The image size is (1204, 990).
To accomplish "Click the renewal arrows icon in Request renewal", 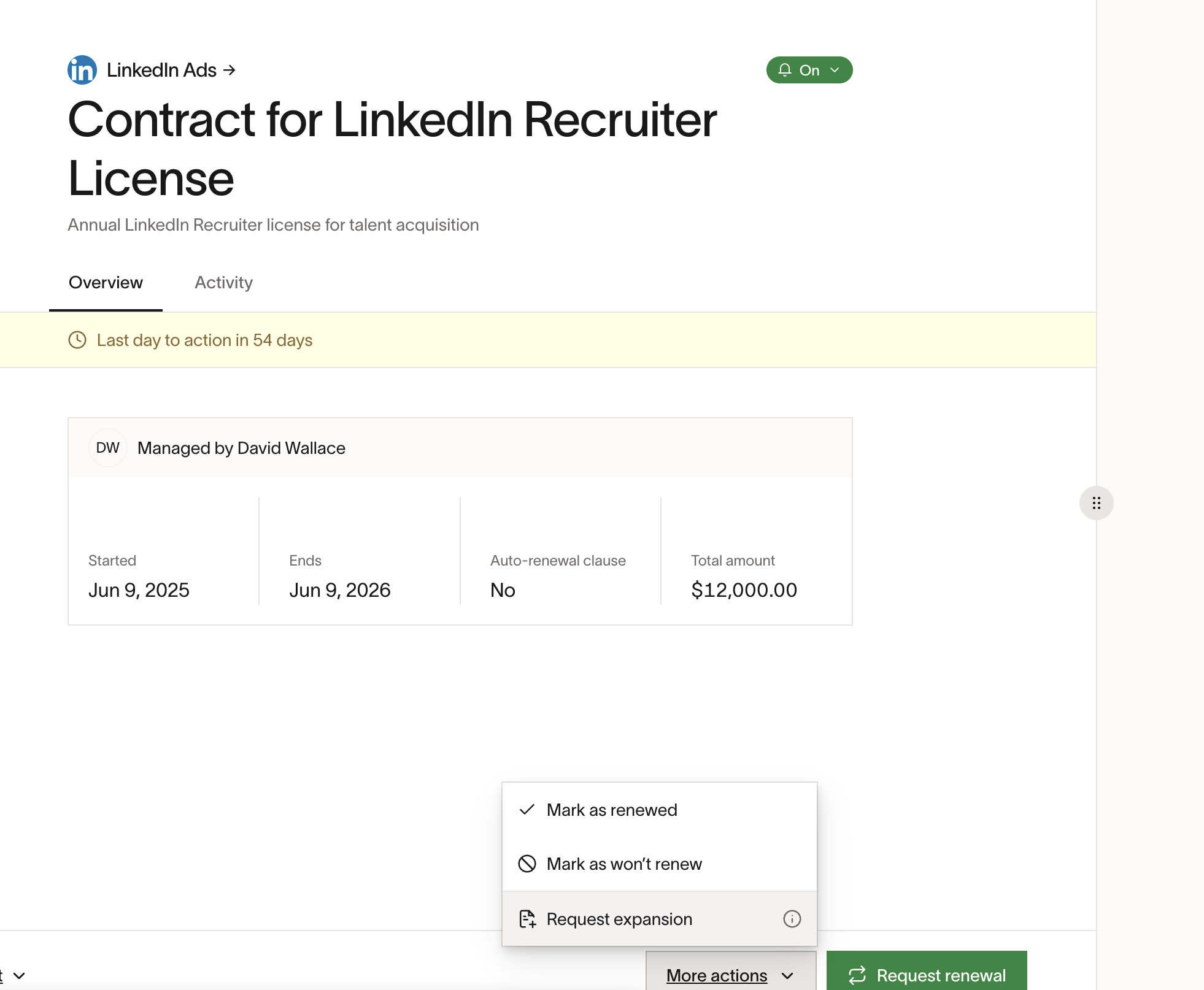I will (857, 975).
